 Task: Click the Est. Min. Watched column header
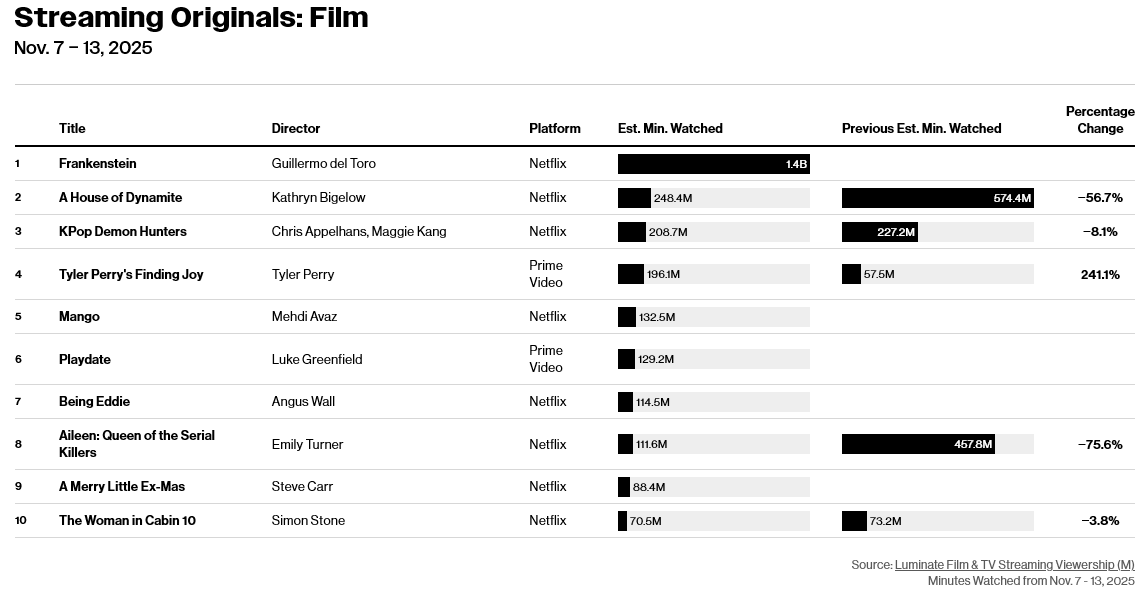click(670, 128)
